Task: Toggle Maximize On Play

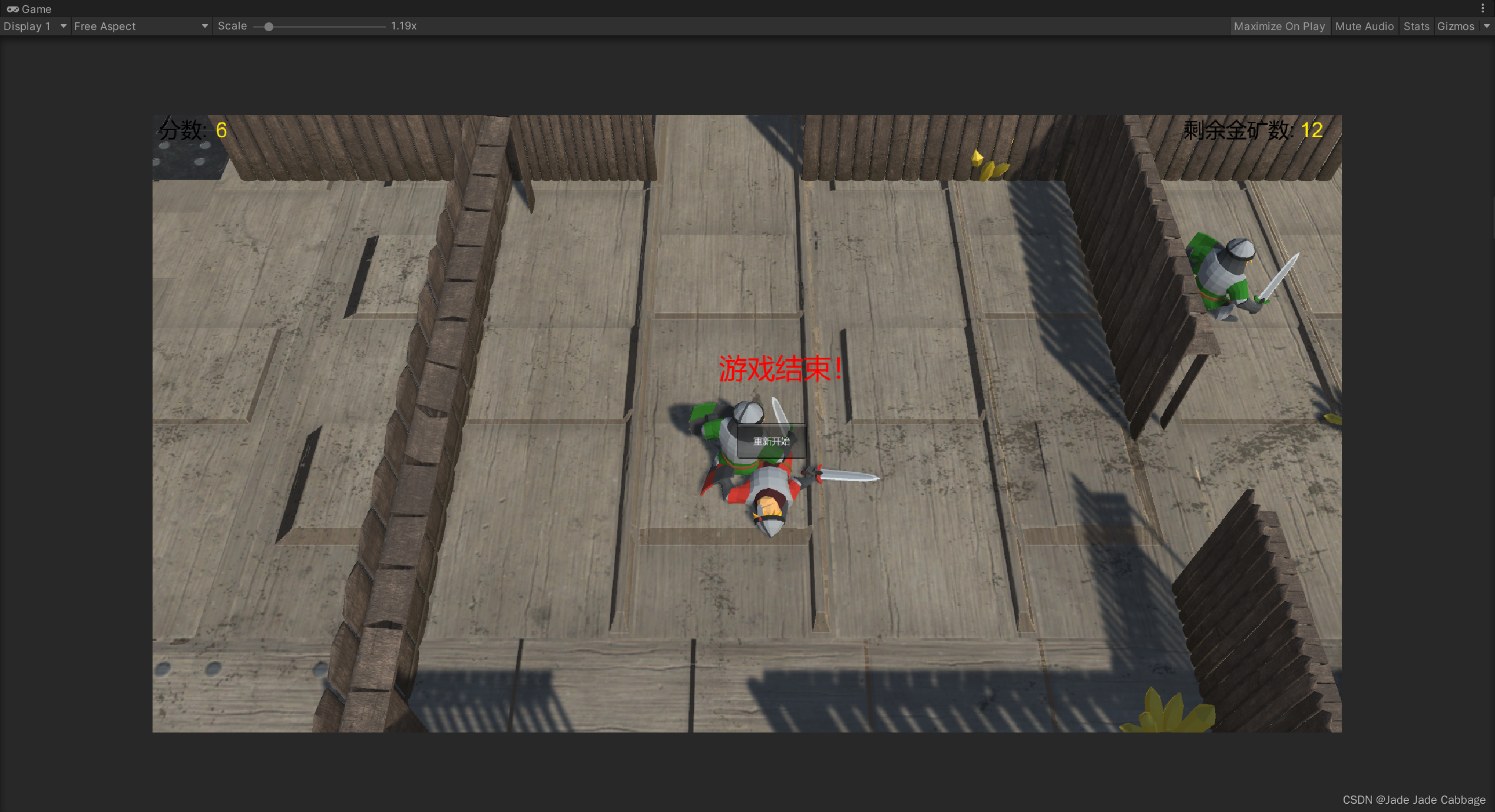Action: pos(1279,26)
